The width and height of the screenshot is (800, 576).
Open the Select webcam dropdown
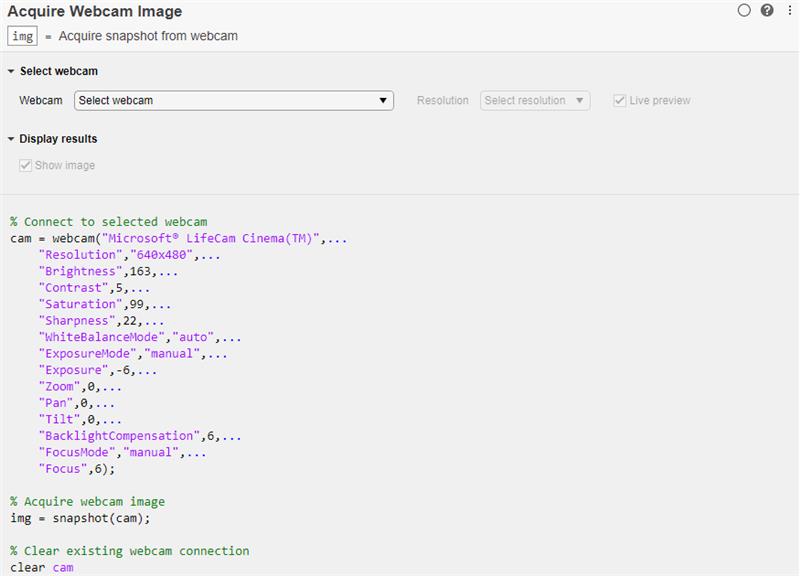tap(234, 100)
